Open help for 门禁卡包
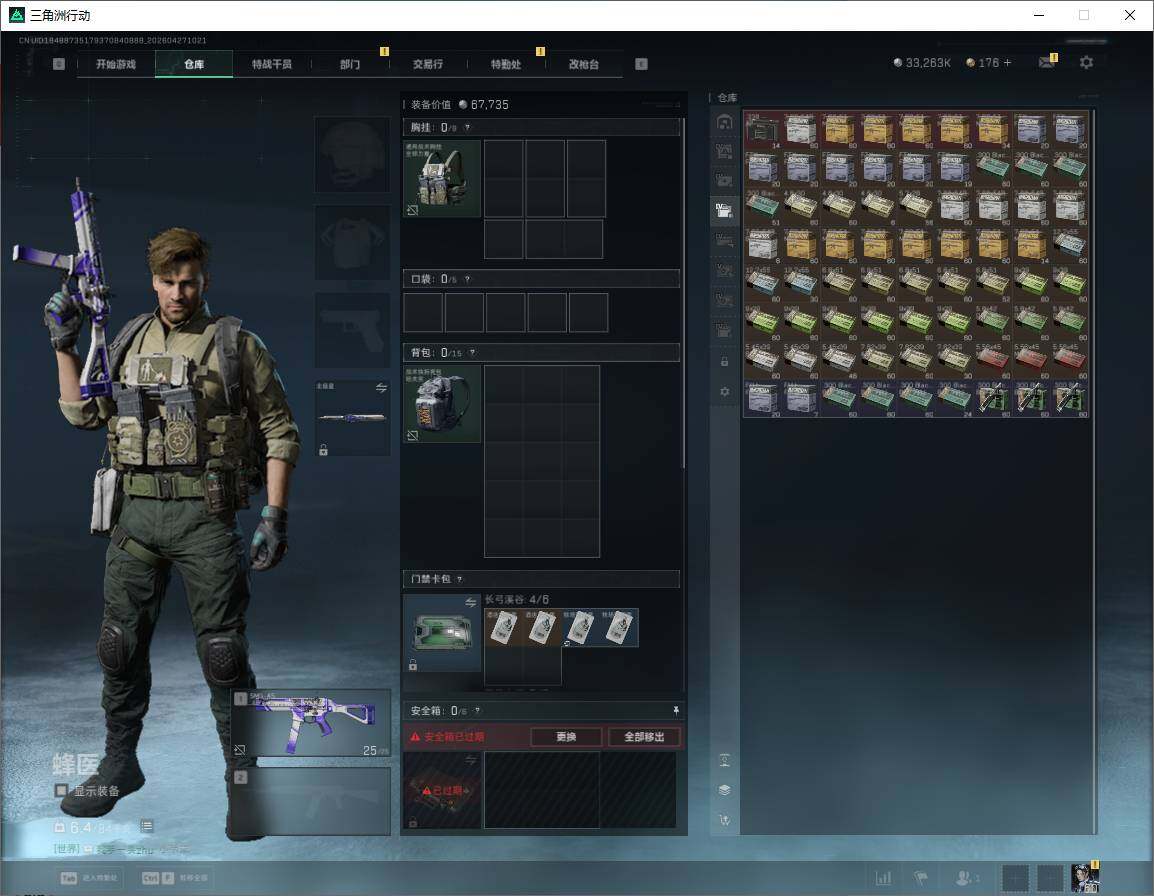Viewport: 1154px width, 896px height. tap(459, 579)
